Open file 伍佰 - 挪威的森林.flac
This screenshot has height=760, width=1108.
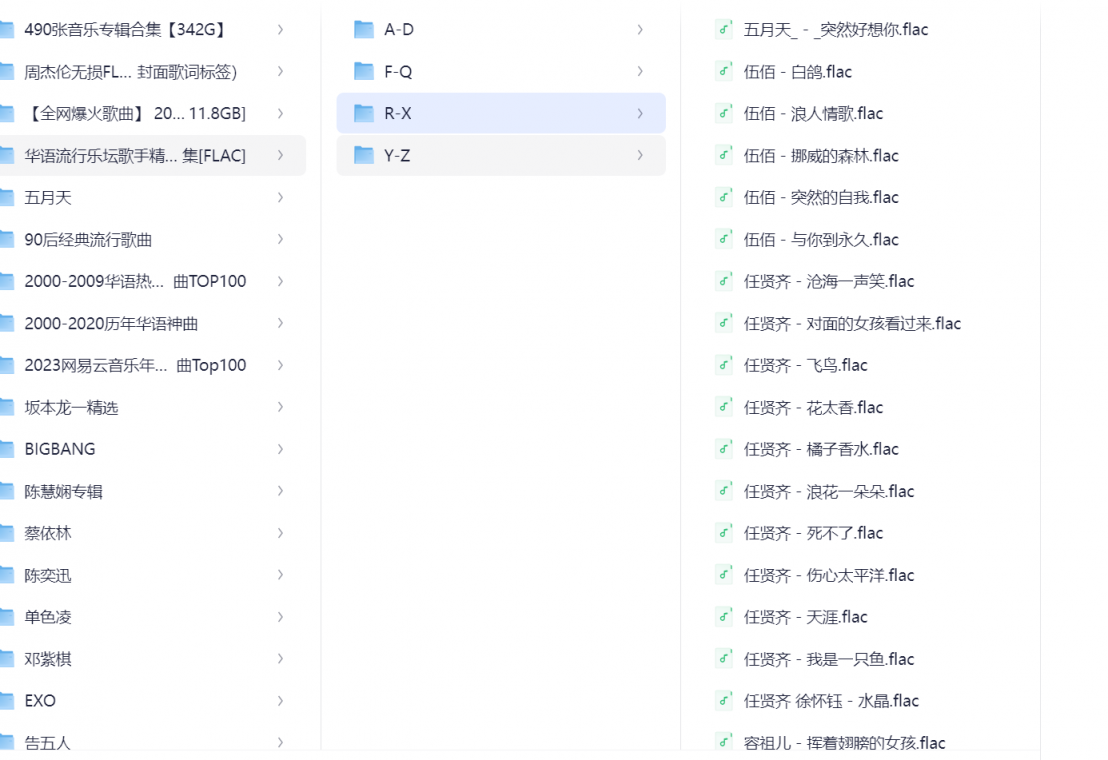(x=821, y=156)
